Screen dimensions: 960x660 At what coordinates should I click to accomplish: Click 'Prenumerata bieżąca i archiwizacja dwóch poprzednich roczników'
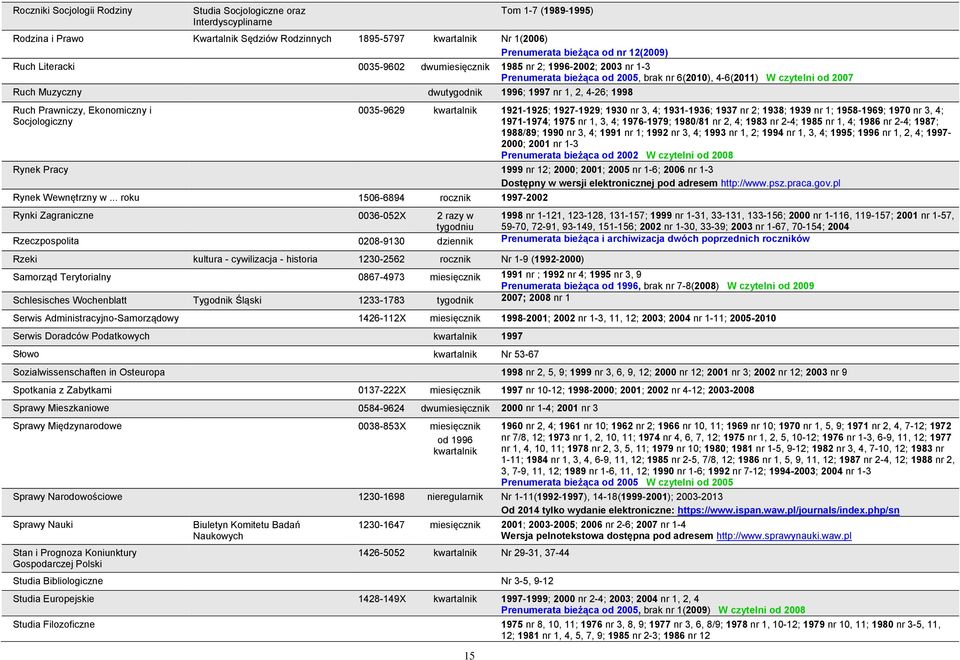655,239
